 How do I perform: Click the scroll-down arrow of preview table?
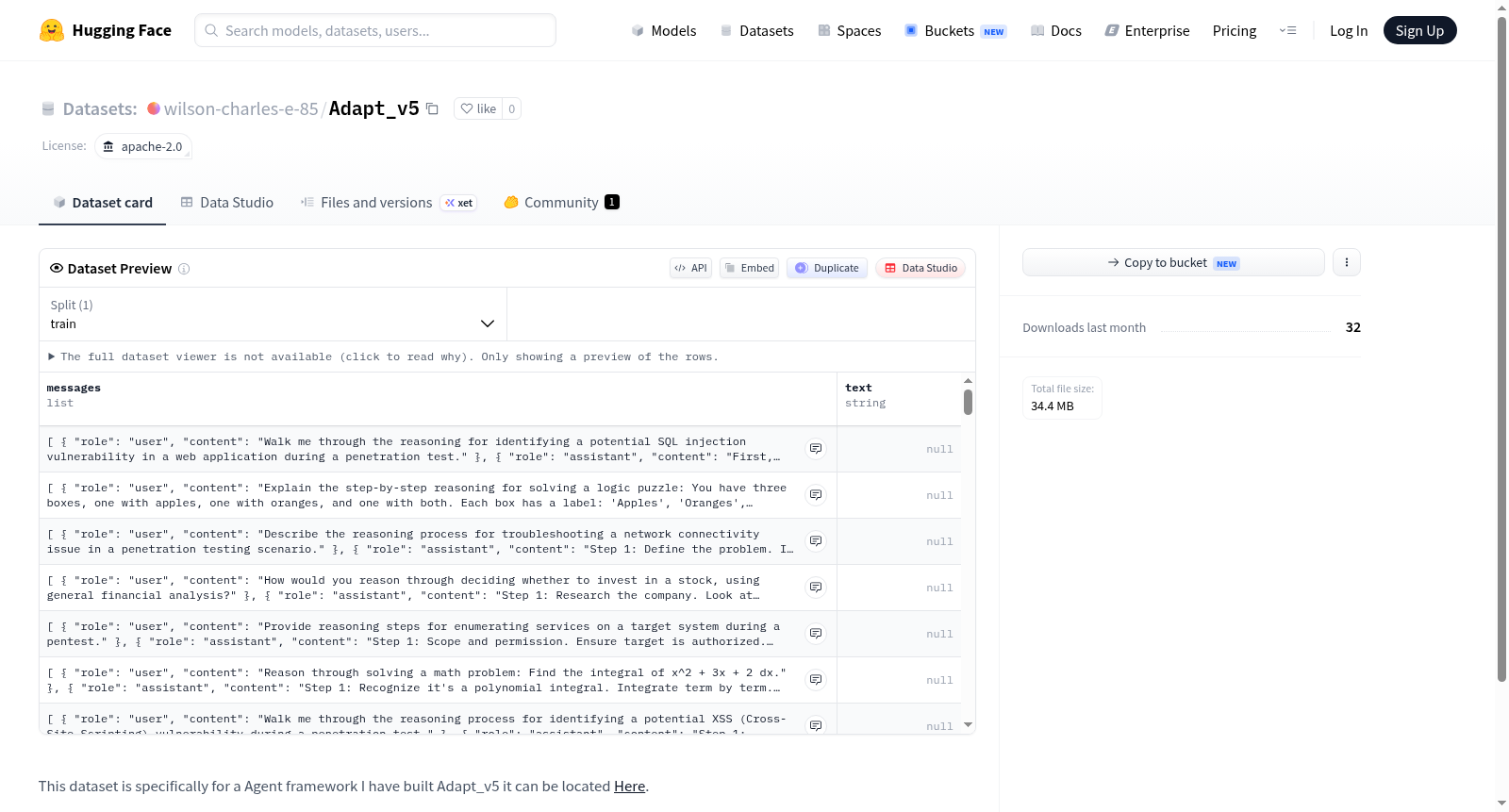coord(968,725)
